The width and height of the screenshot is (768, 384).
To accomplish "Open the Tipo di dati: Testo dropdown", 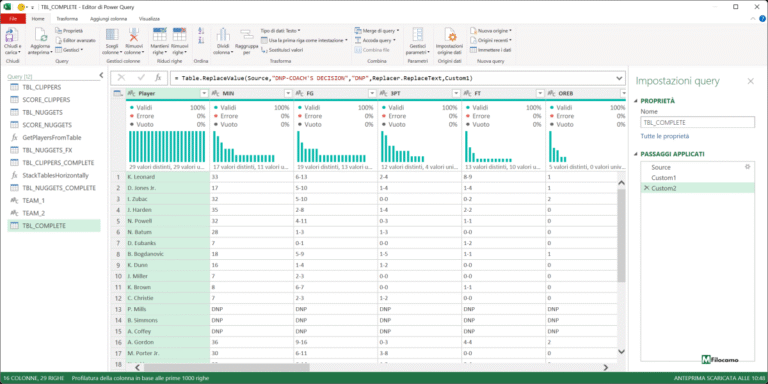I will [280, 31].
